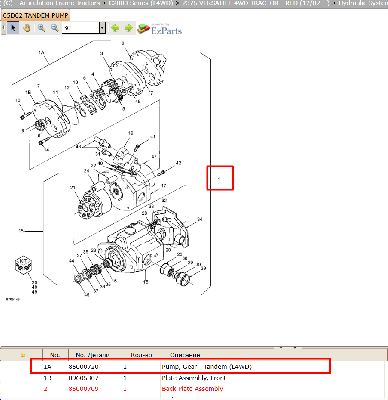This screenshot has width=388, height=400.
Task: Sort by the No. column header
Action: pyautogui.click(x=55, y=355)
